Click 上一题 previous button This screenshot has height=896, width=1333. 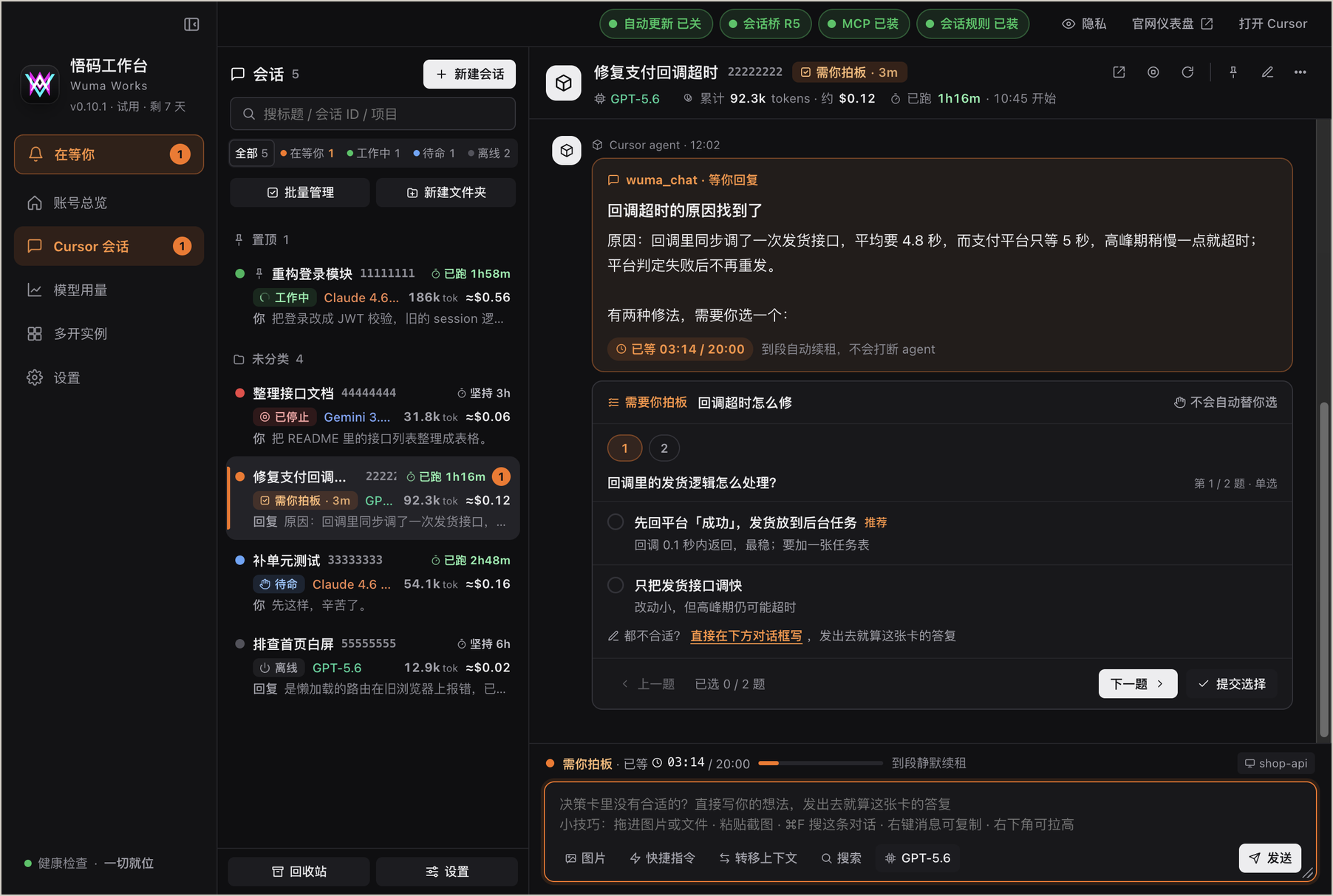click(x=649, y=684)
